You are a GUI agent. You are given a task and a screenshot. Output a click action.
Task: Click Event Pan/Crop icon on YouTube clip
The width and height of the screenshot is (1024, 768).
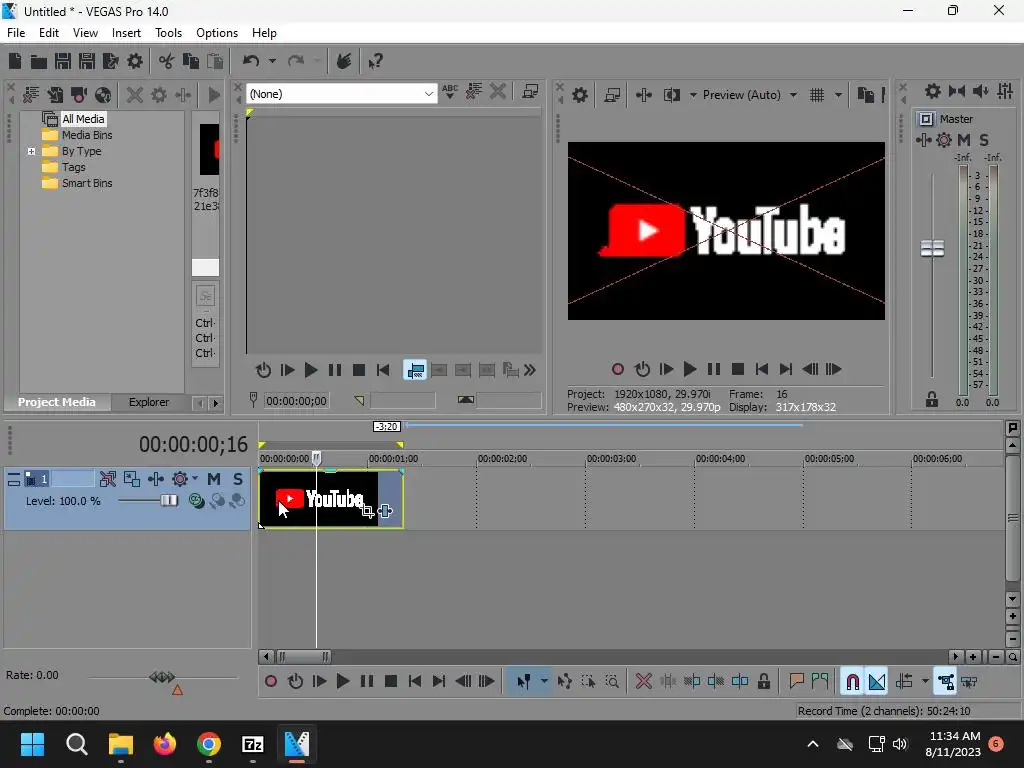(x=368, y=511)
